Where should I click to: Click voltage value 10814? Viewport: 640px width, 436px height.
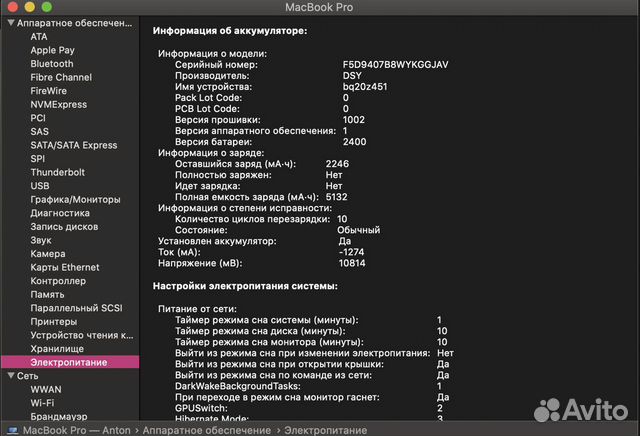point(352,263)
